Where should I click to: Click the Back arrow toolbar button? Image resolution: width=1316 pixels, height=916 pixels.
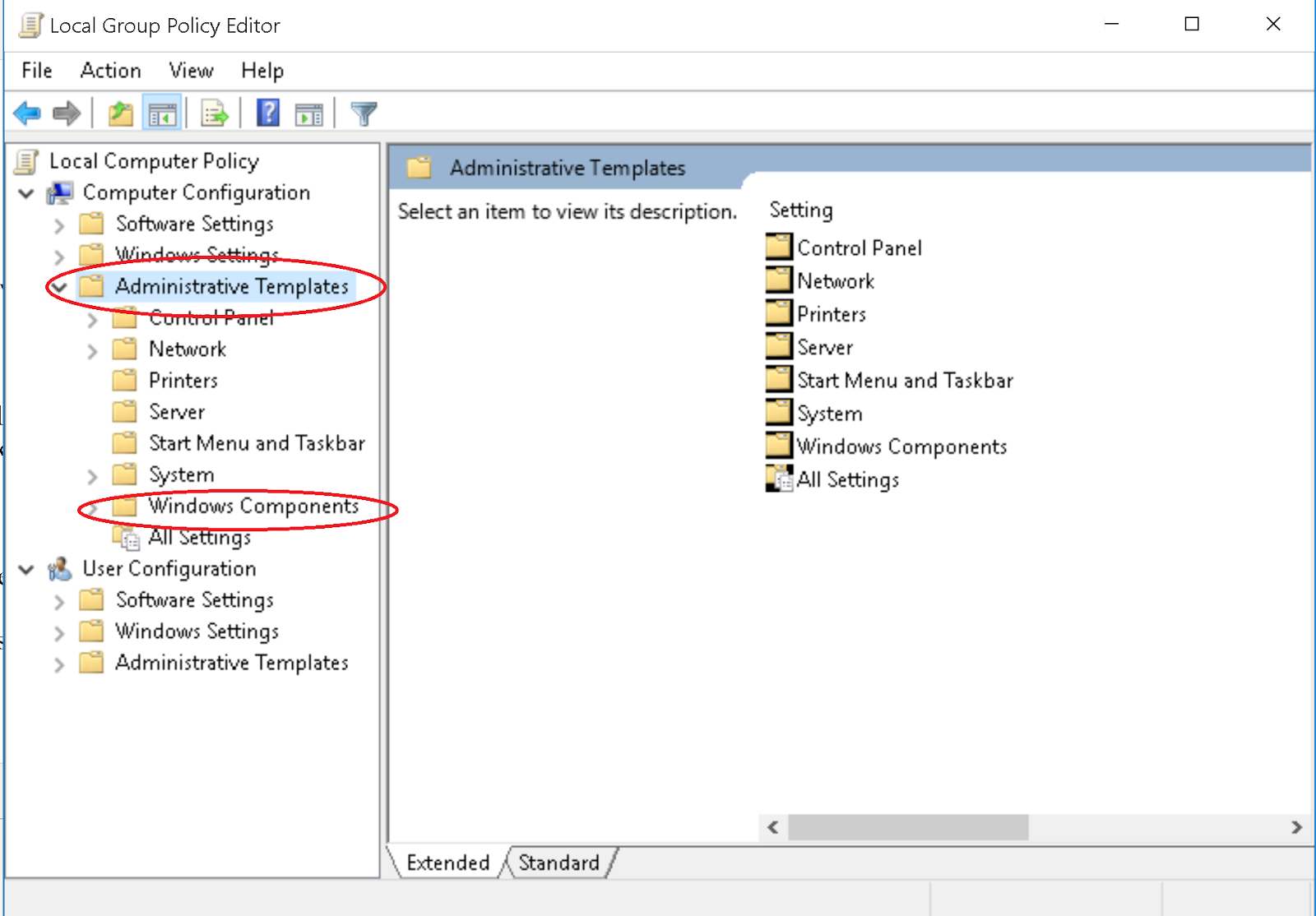pos(27,113)
